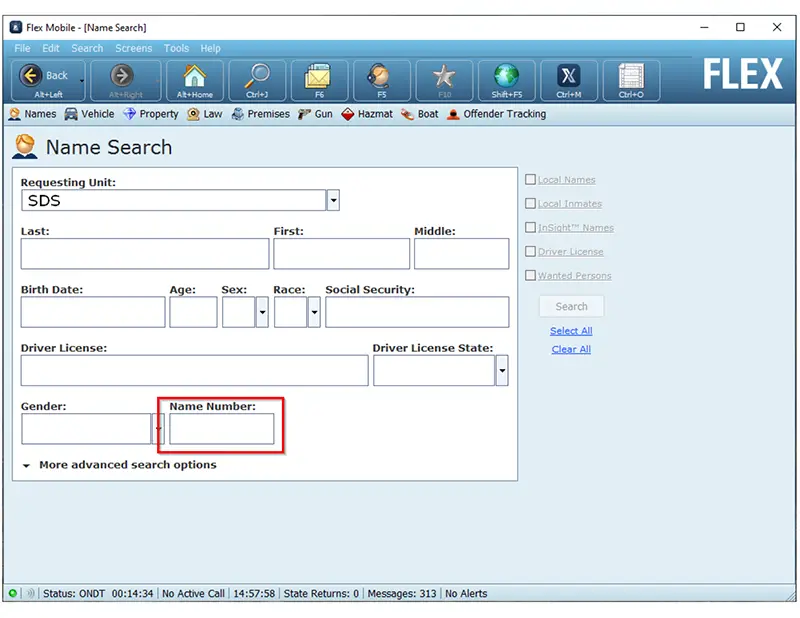
Task: Open the envelope F6 messages icon
Action: [319, 79]
